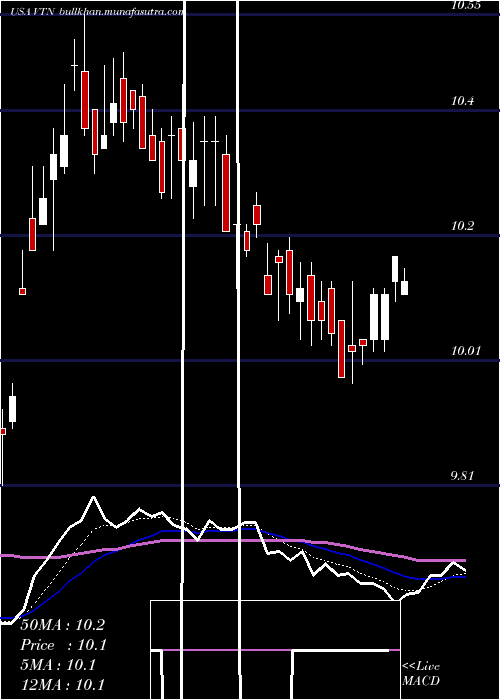This screenshot has width=500, height=700.
Task: Click the USA VTN bullkhan.munafasutra.com title
Action: coord(96,12)
